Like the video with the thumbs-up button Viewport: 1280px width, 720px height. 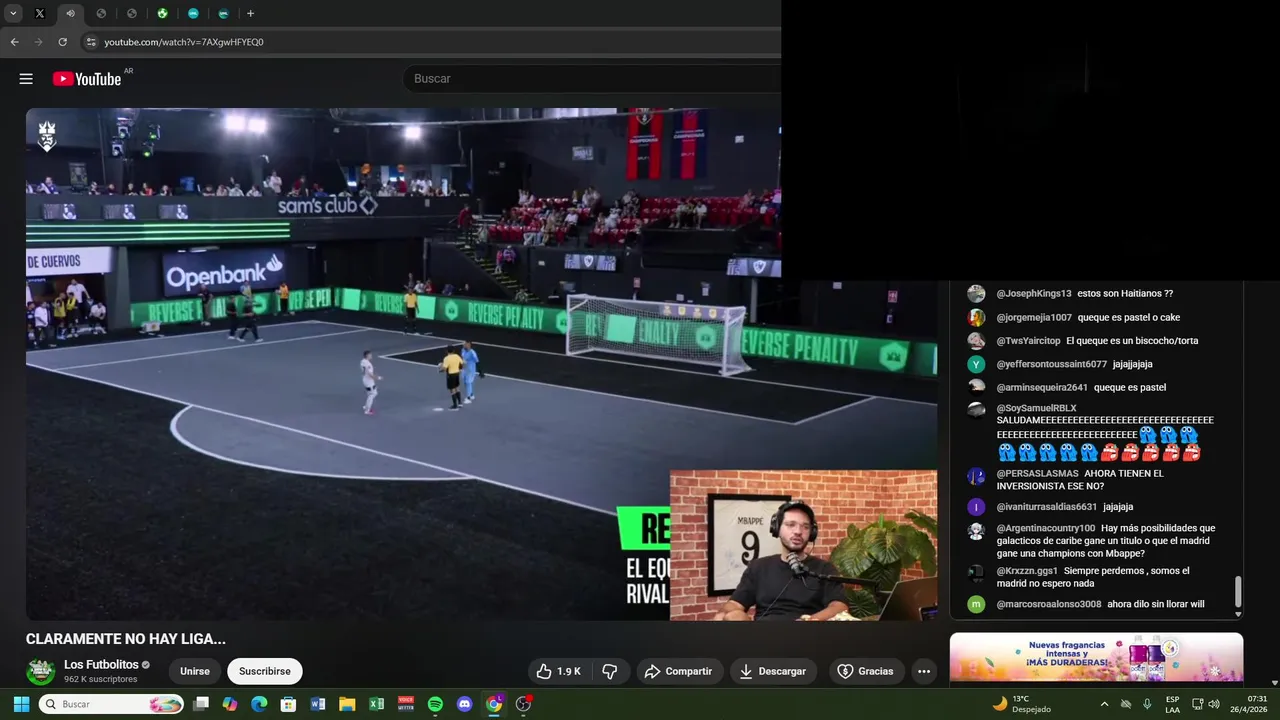(x=559, y=671)
